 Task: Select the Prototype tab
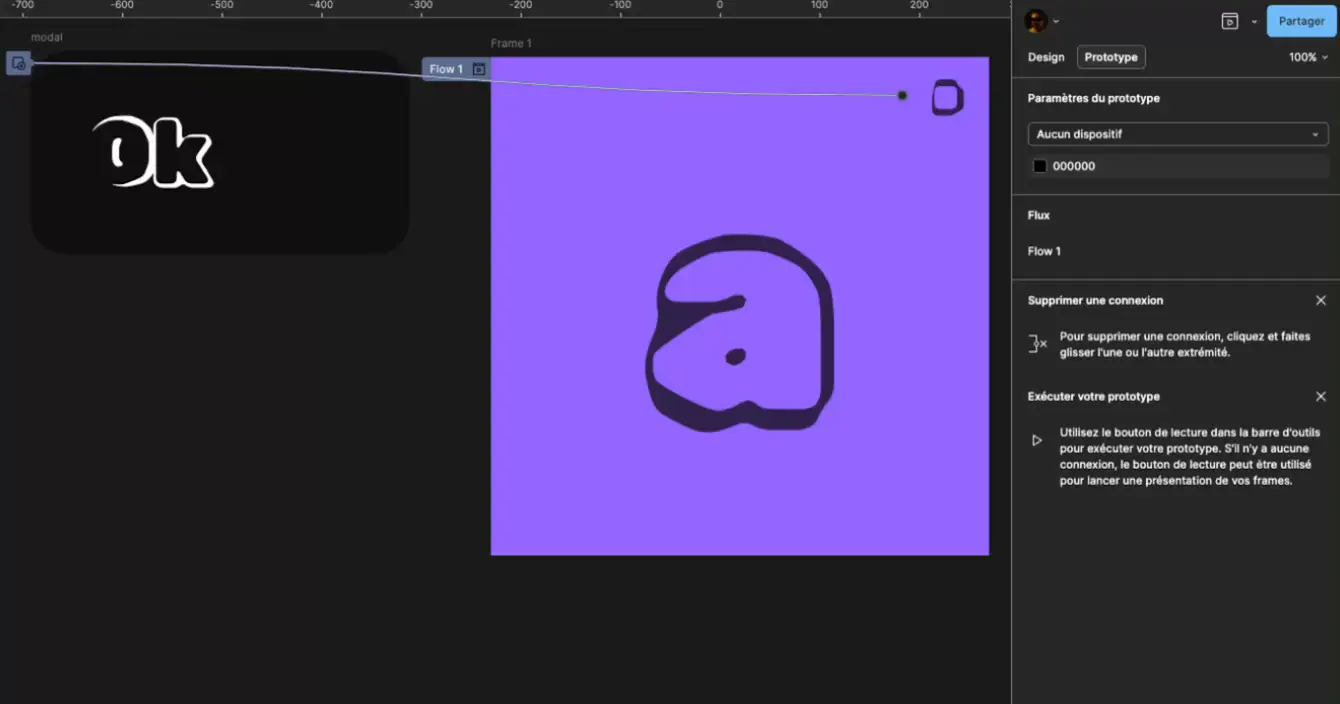click(x=1111, y=57)
